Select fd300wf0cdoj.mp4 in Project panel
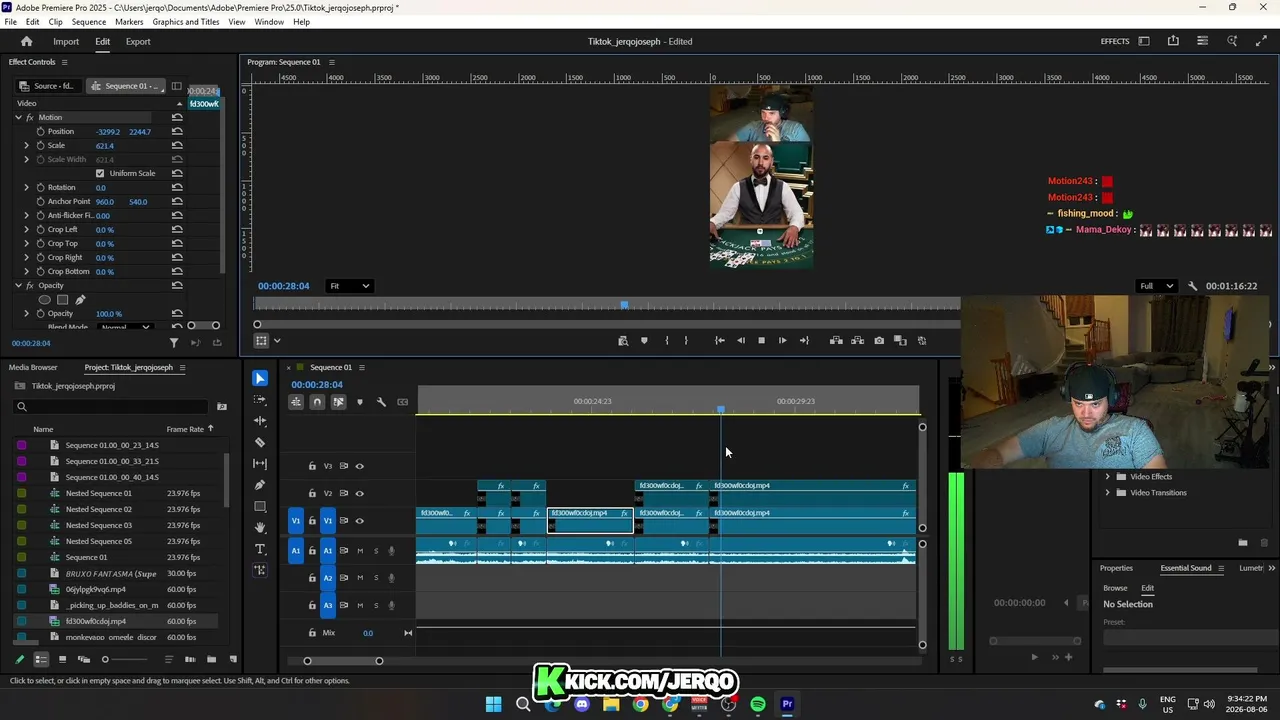This screenshot has height=720, width=1280. (96, 621)
